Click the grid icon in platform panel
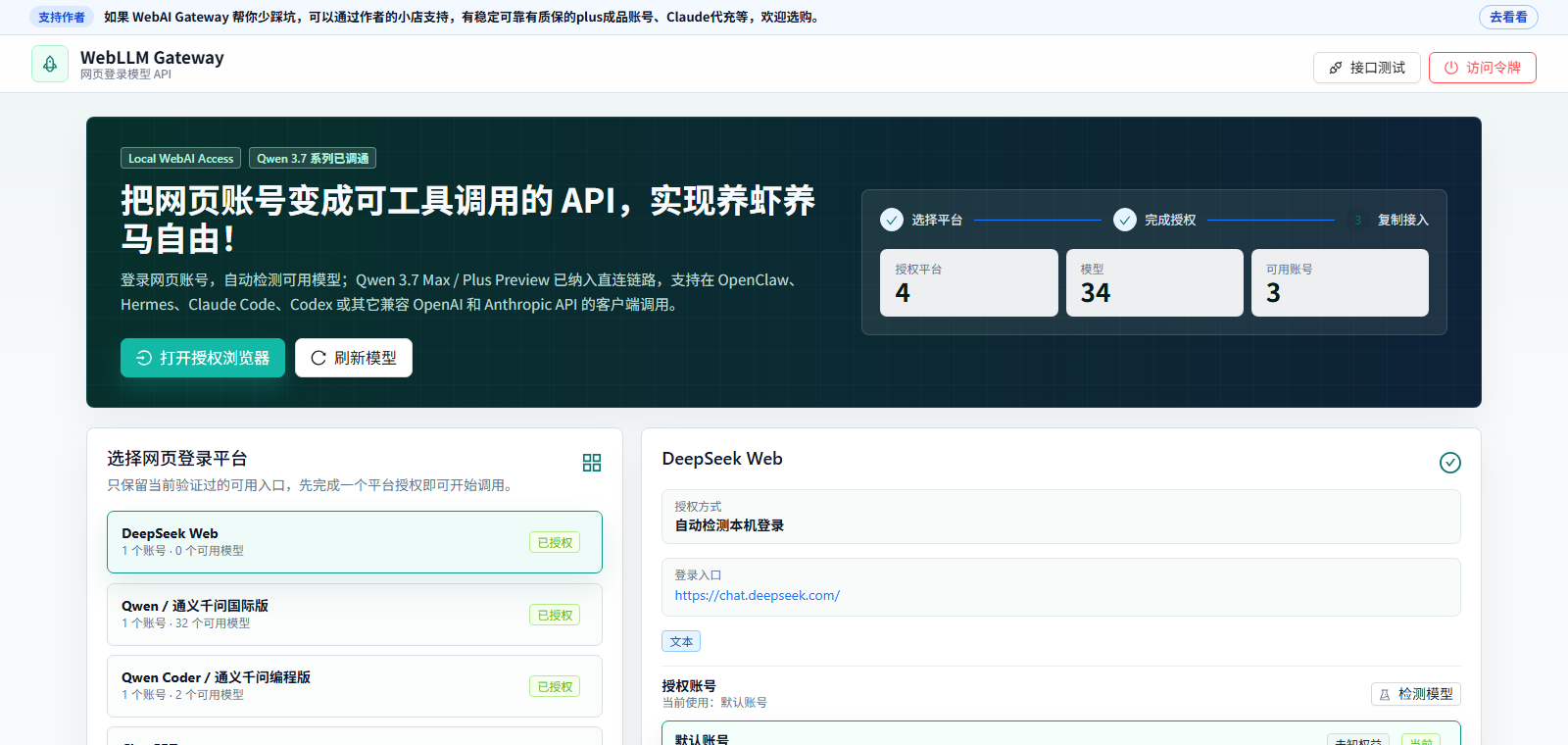 [x=592, y=463]
